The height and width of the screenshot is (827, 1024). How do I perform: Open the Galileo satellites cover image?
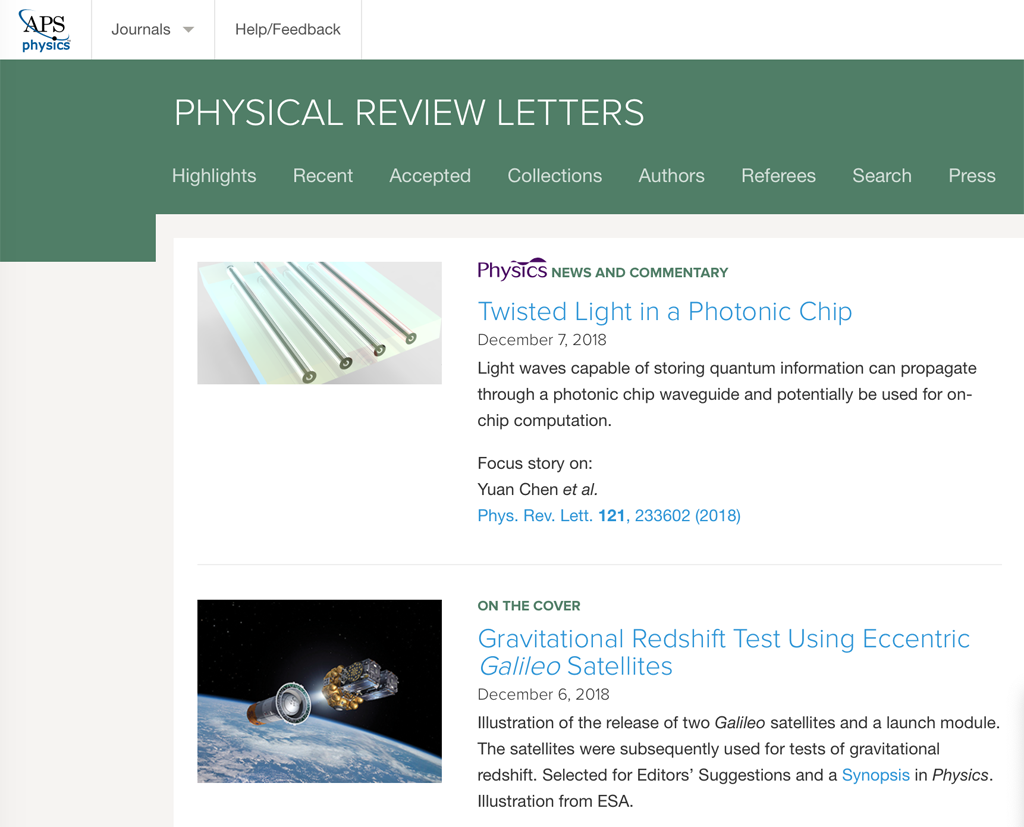point(319,691)
